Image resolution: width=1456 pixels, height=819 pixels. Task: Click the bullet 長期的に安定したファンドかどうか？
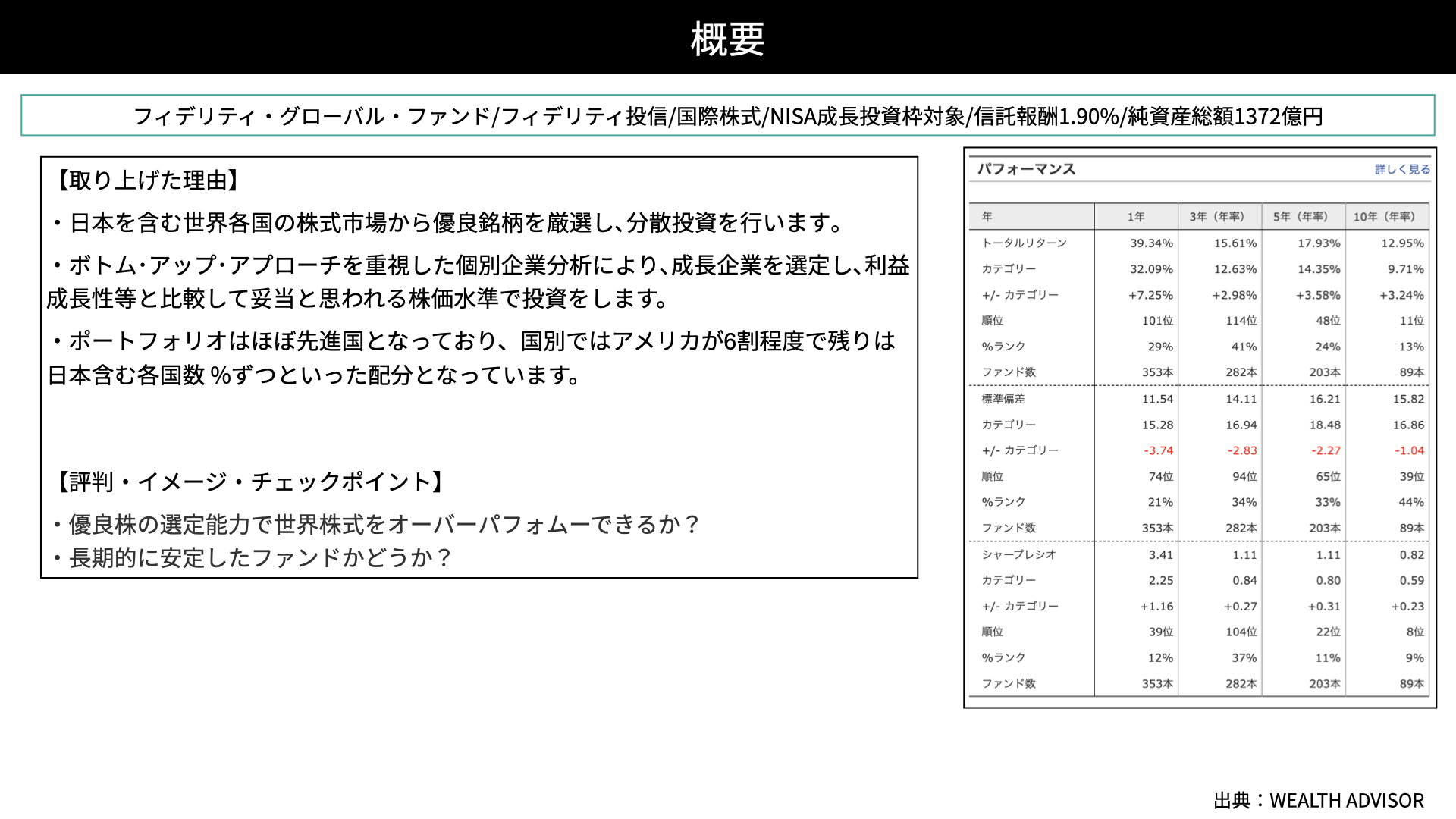[251, 557]
